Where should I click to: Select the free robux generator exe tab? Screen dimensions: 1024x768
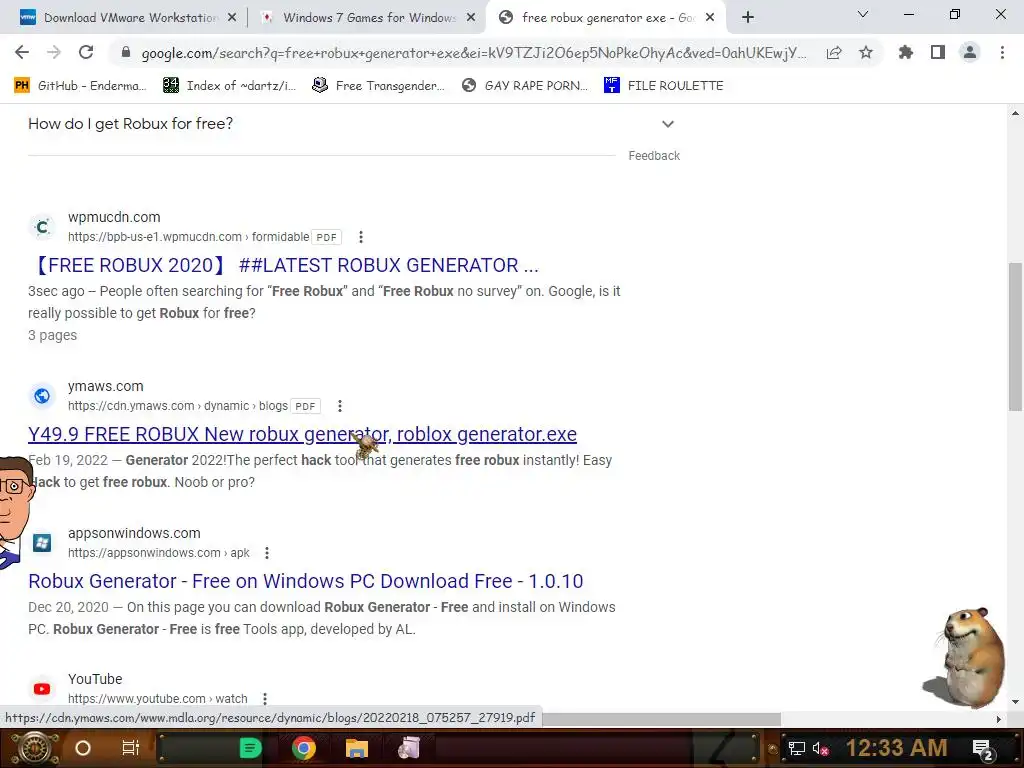(x=607, y=18)
